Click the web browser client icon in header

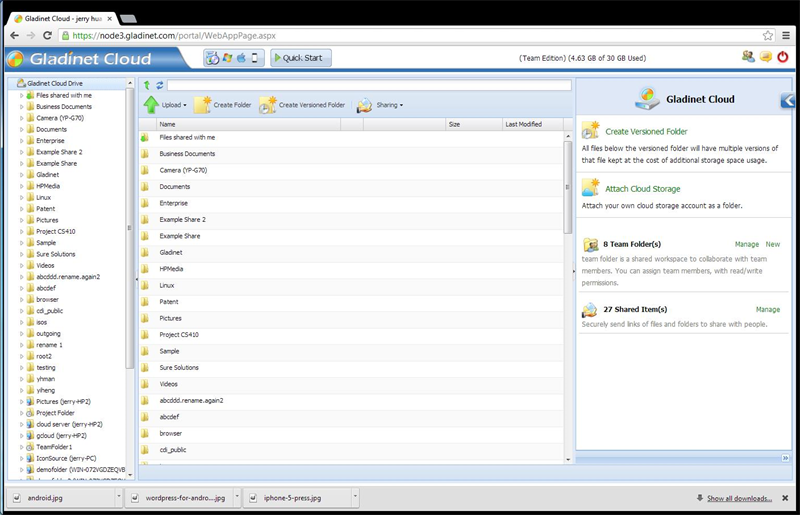(x=212, y=58)
